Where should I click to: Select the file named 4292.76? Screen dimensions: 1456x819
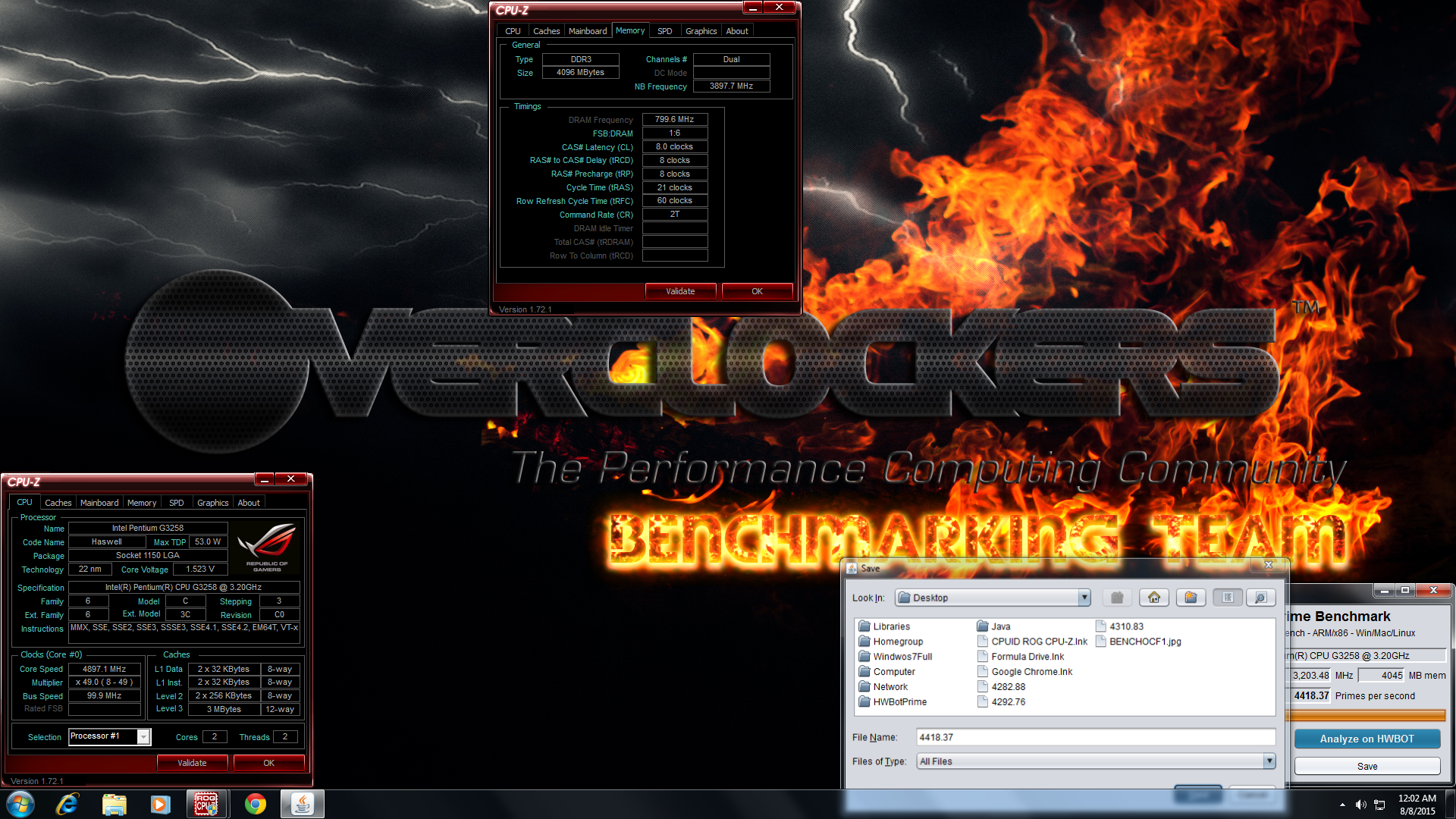[x=1001, y=702]
